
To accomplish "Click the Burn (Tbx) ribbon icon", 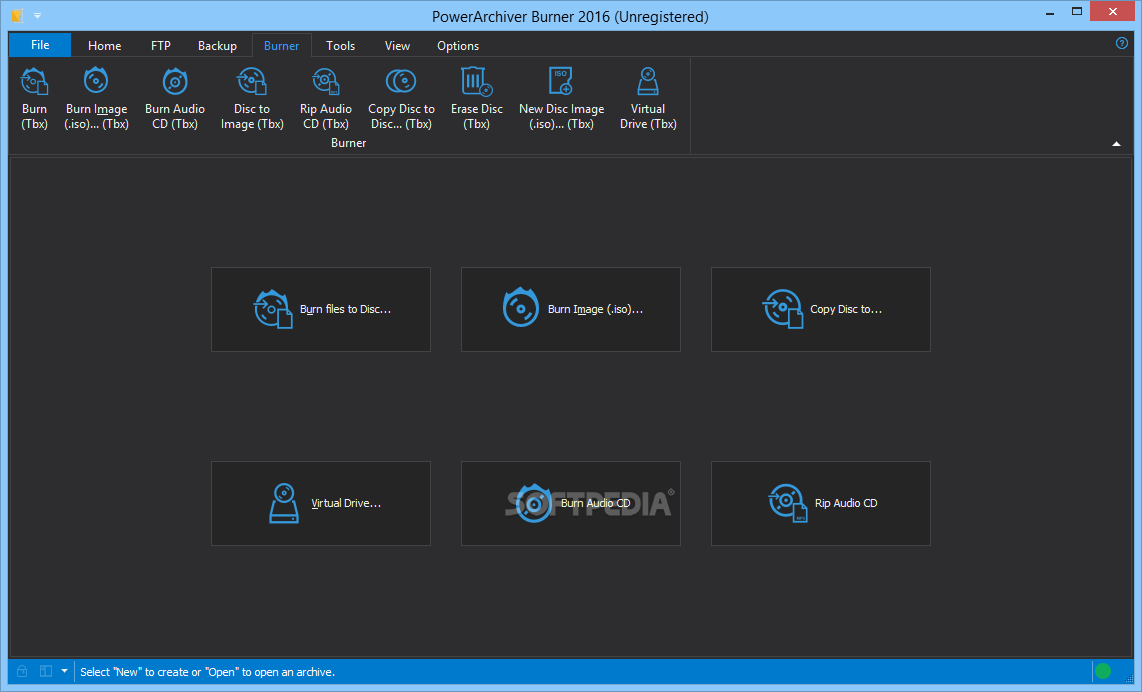I will click(x=34, y=98).
